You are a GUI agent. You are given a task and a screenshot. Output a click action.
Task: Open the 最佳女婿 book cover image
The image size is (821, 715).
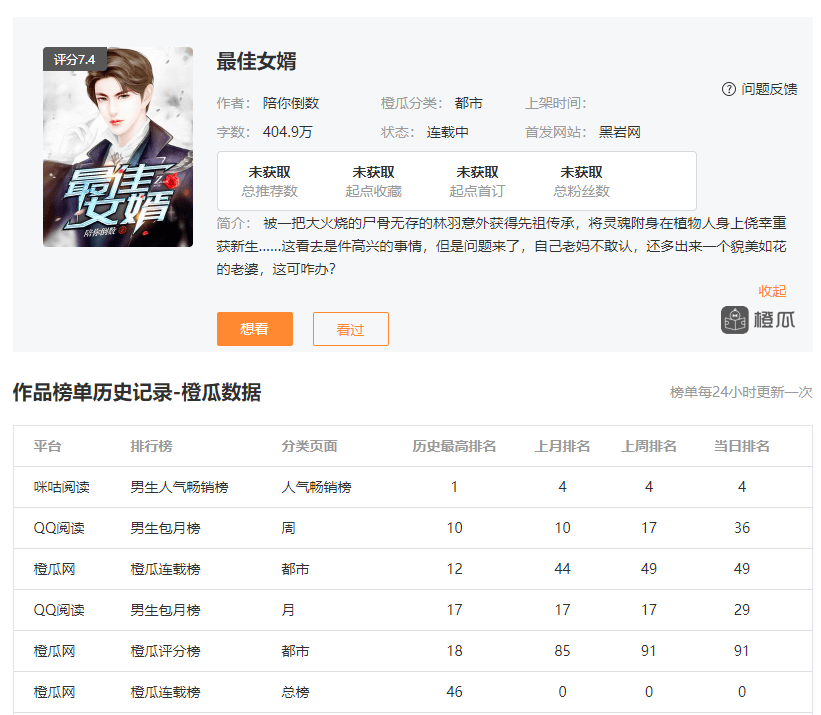pos(118,147)
